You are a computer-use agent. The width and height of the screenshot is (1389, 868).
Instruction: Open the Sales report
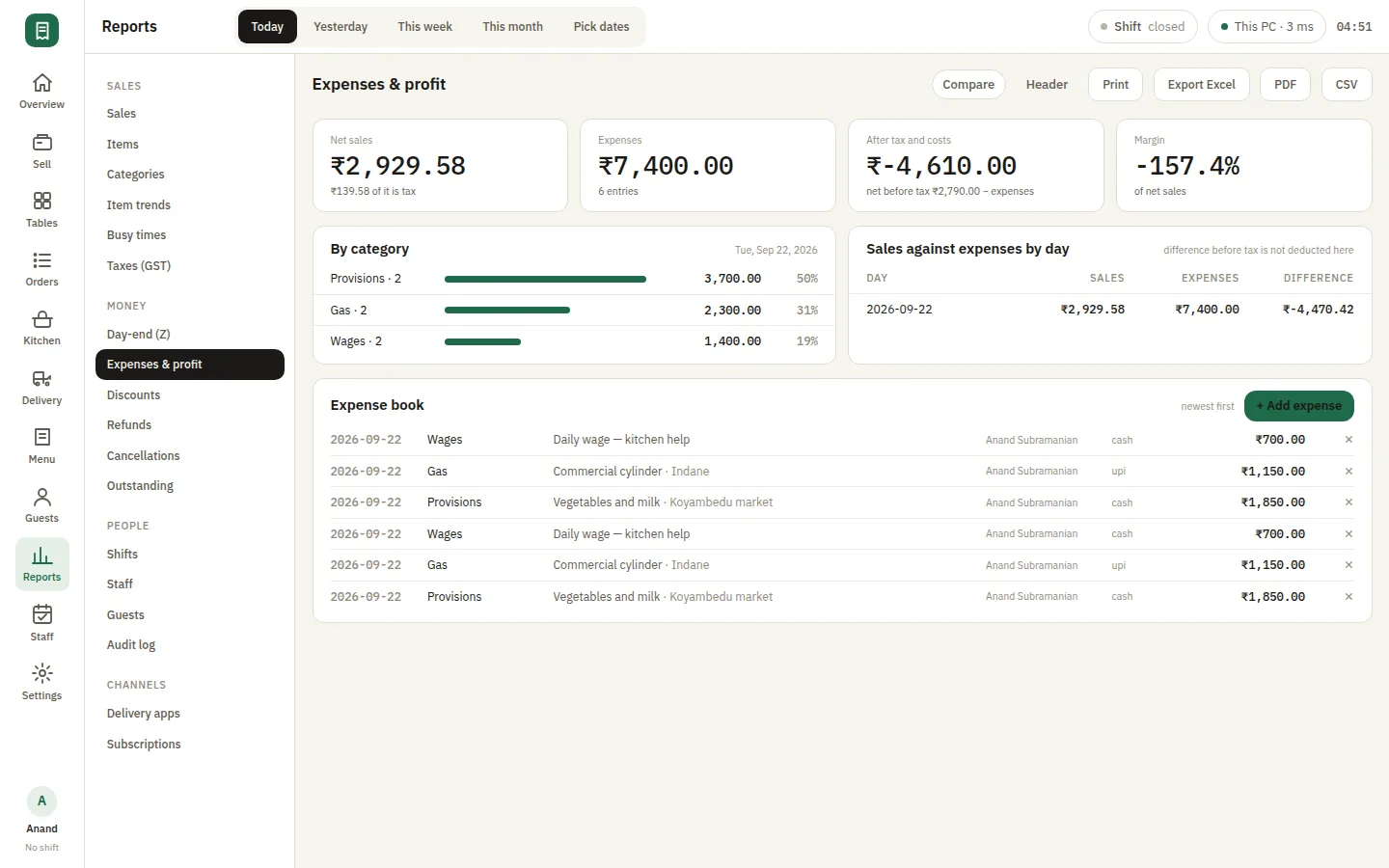tap(190, 114)
